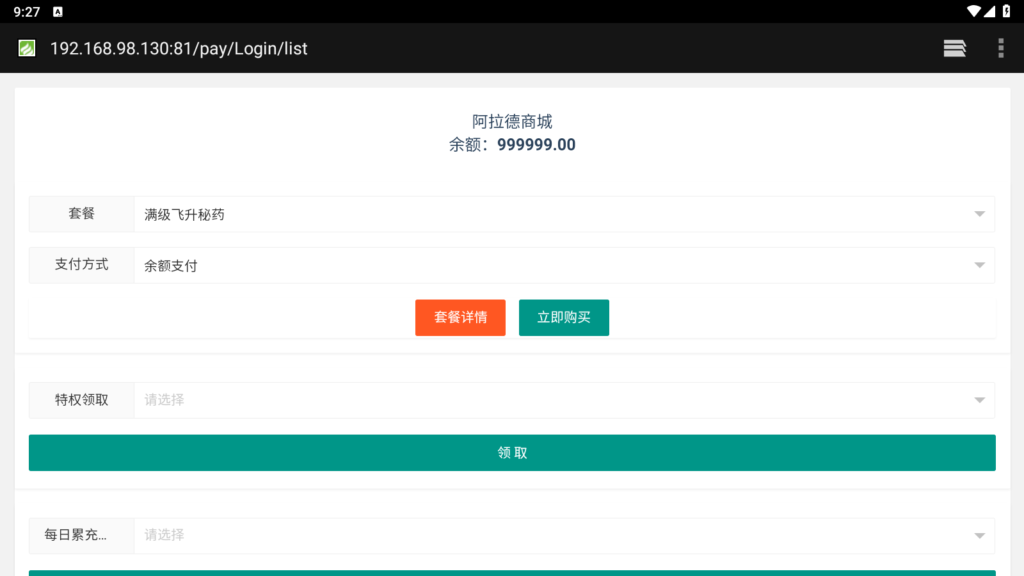Click the dropdown arrow on 套餐 row

tap(979, 214)
